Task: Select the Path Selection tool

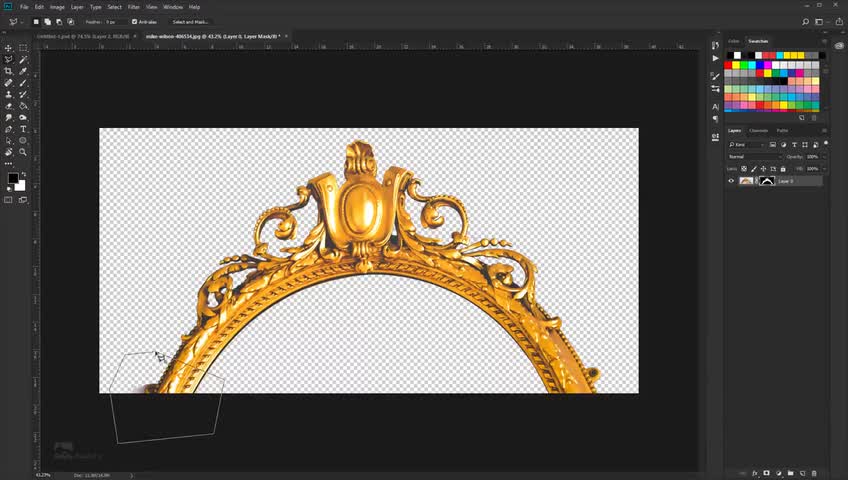Action: [x=8, y=141]
